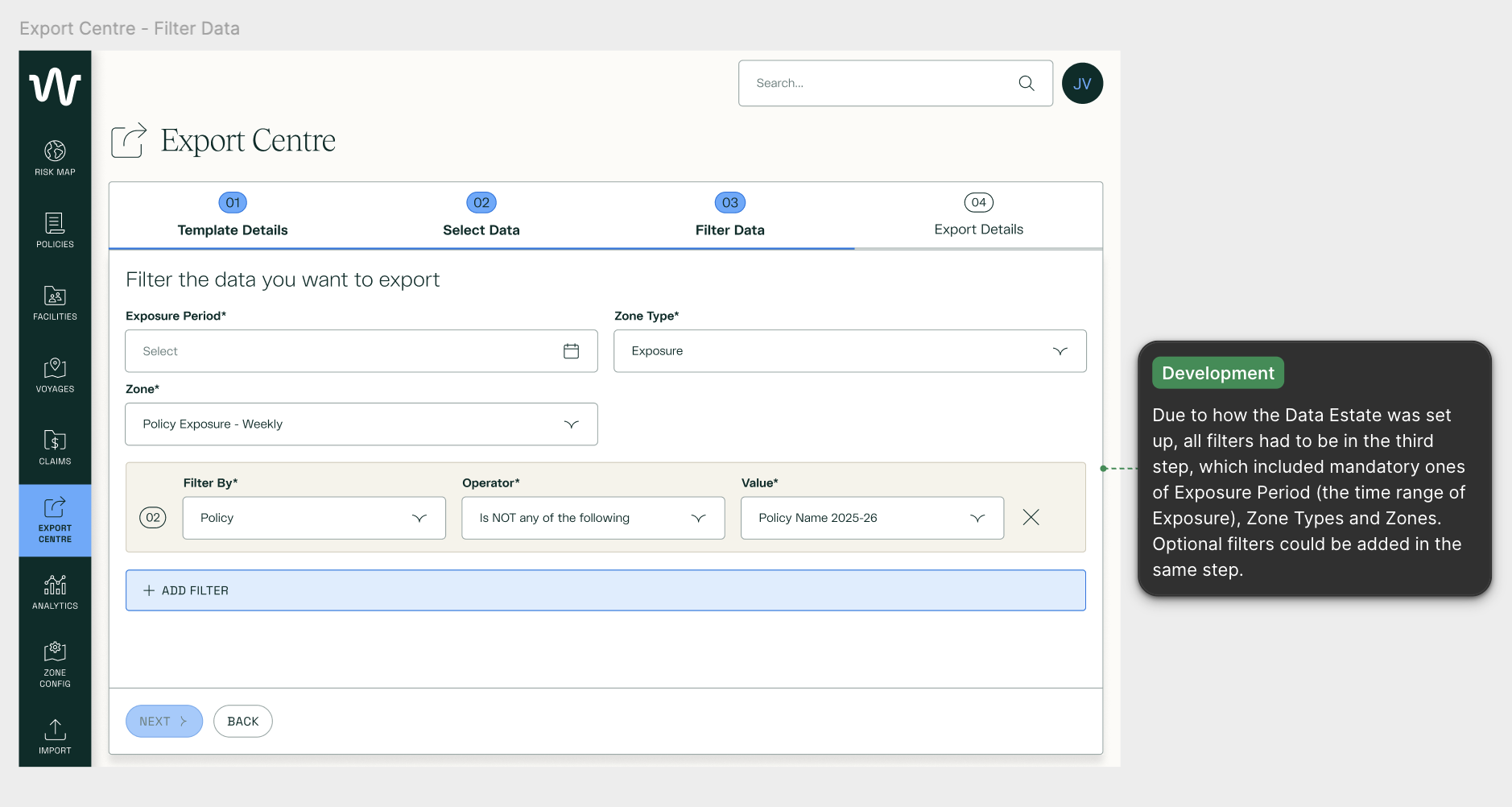Click the 02 filter row number badge
1512x807 pixels.
tap(153, 517)
